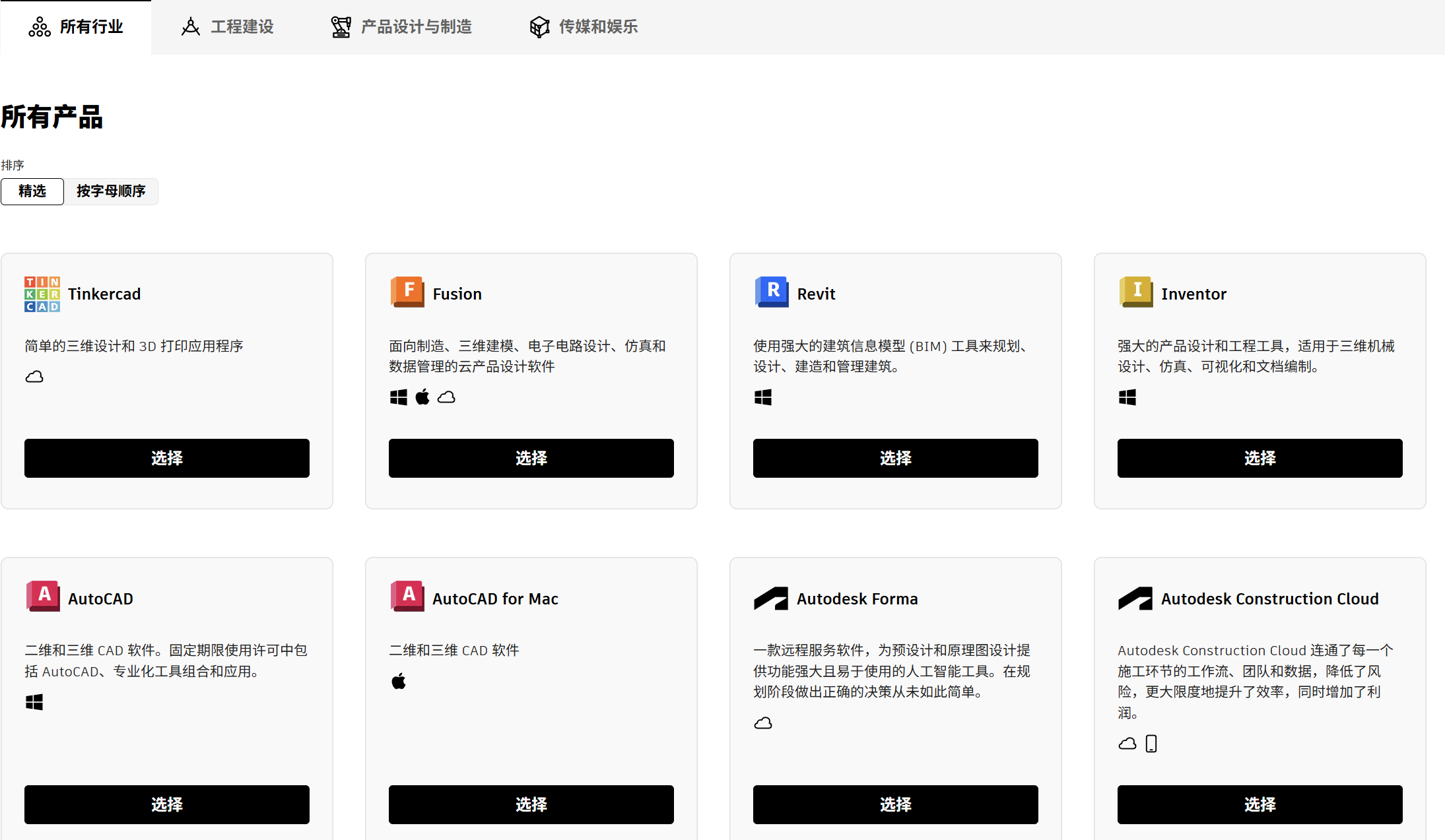This screenshot has height=840, width=1445.
Task: Switch to the 工程建设 tab
Action: pyautogui.click(x=227, y=27)
